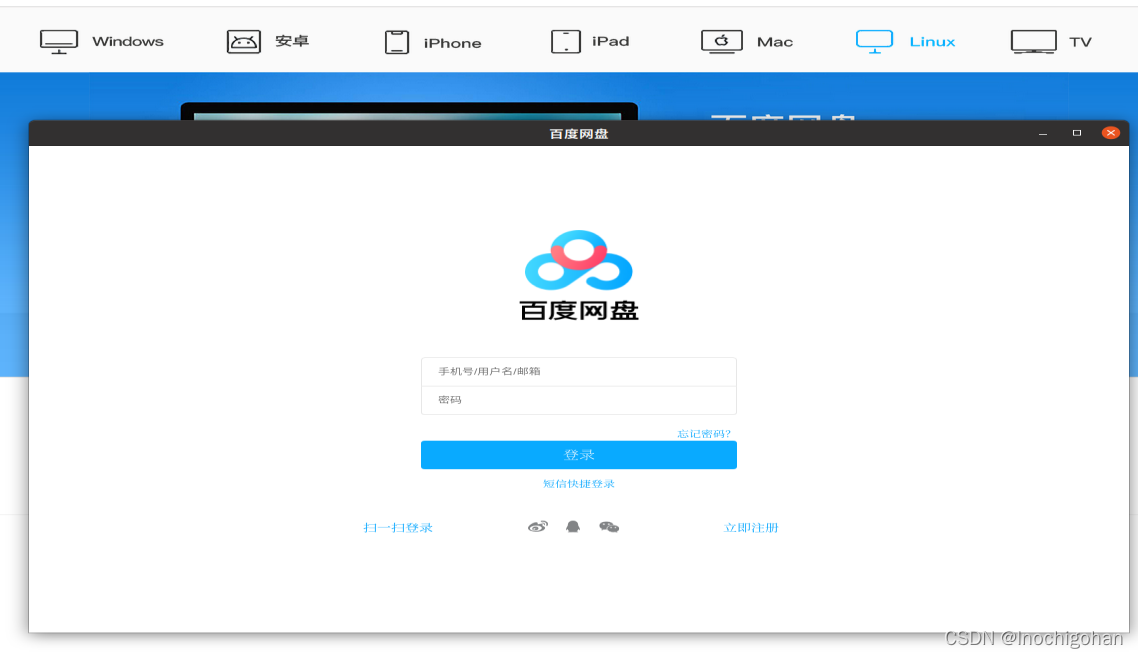Click the 百度网盘 title bar text
Viewport: 1138px width, 658px height.
coord(578,134)
